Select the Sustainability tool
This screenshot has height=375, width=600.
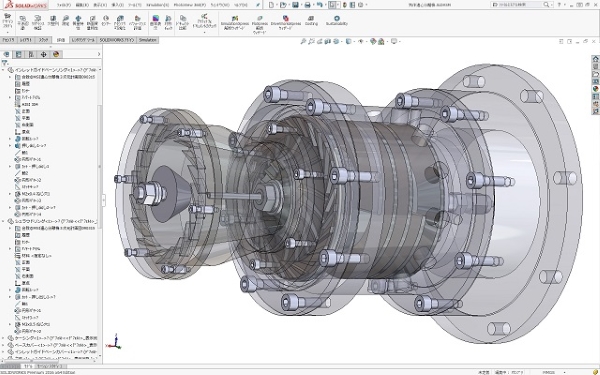click(337, 21)
